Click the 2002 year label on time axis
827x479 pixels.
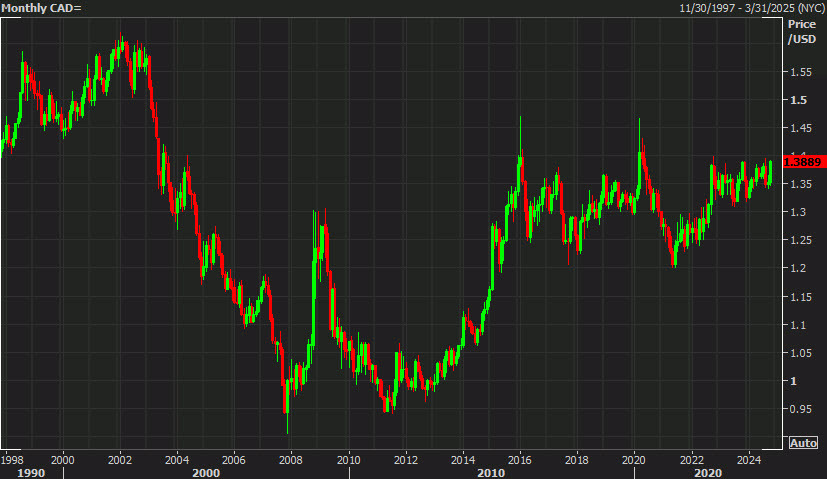(x=120, y=460)
